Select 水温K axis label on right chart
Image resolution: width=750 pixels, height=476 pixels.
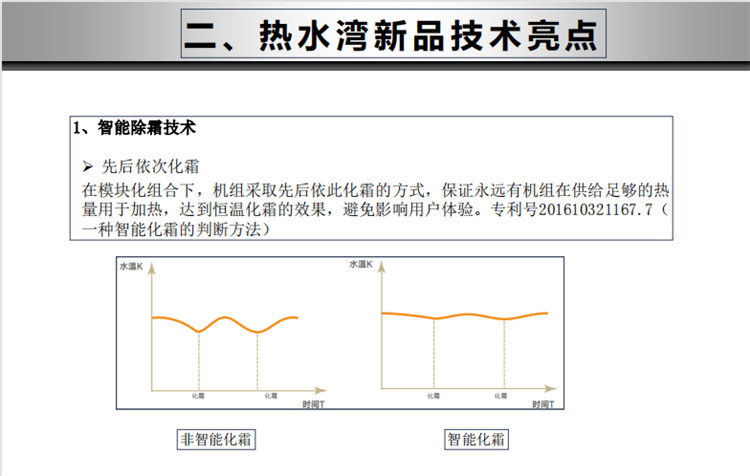coord(360,264)
